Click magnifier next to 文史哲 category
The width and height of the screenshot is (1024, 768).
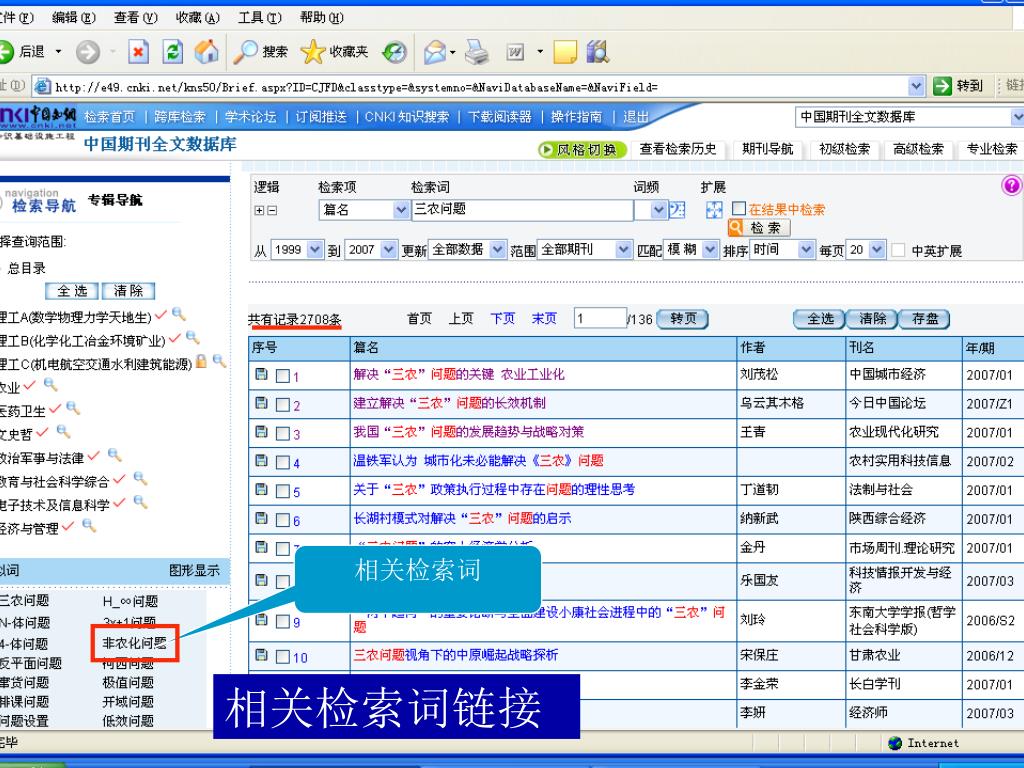click(63, 431)
